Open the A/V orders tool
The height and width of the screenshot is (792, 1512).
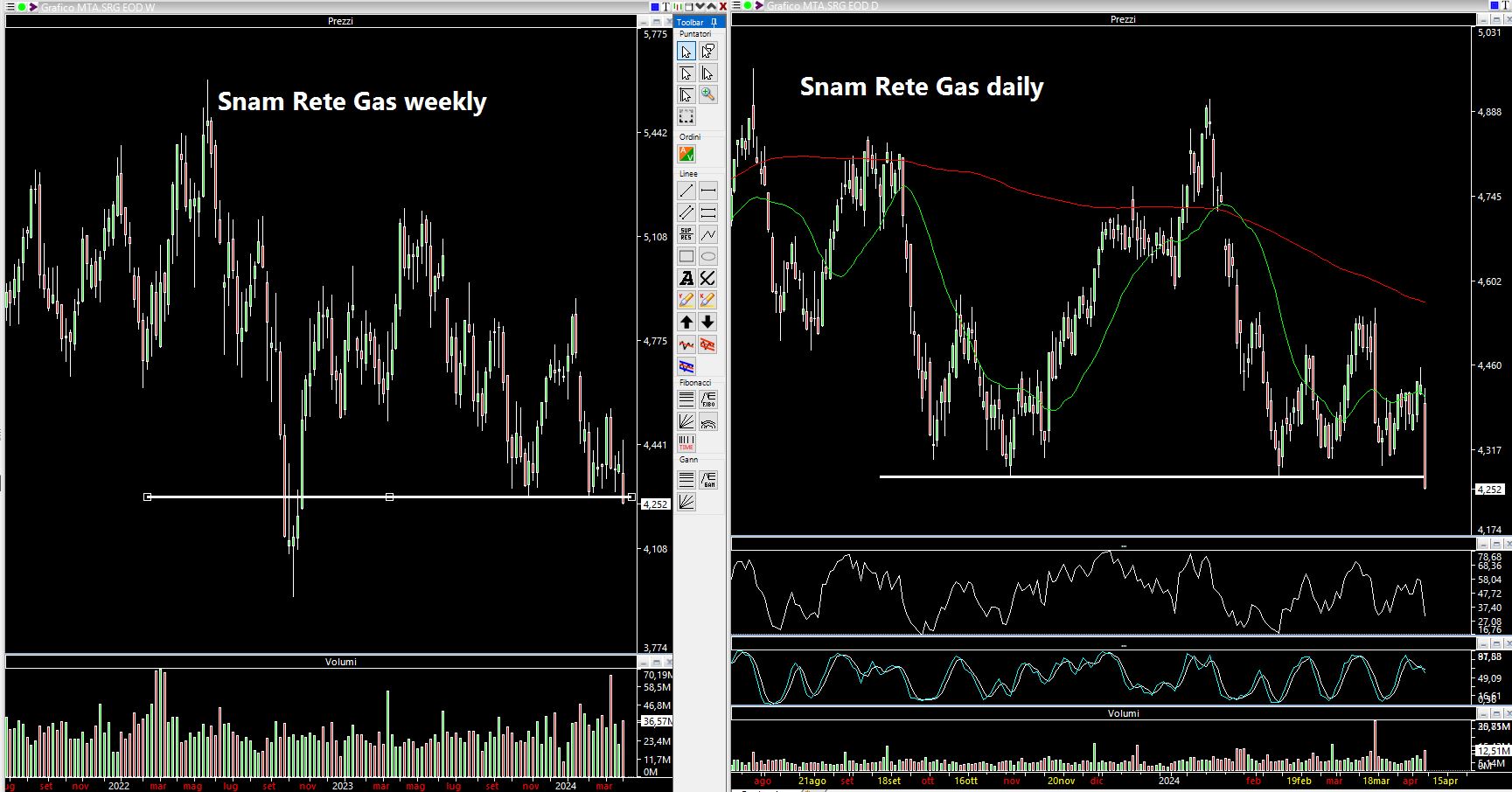pyautogui.click(x=686, y=154)
